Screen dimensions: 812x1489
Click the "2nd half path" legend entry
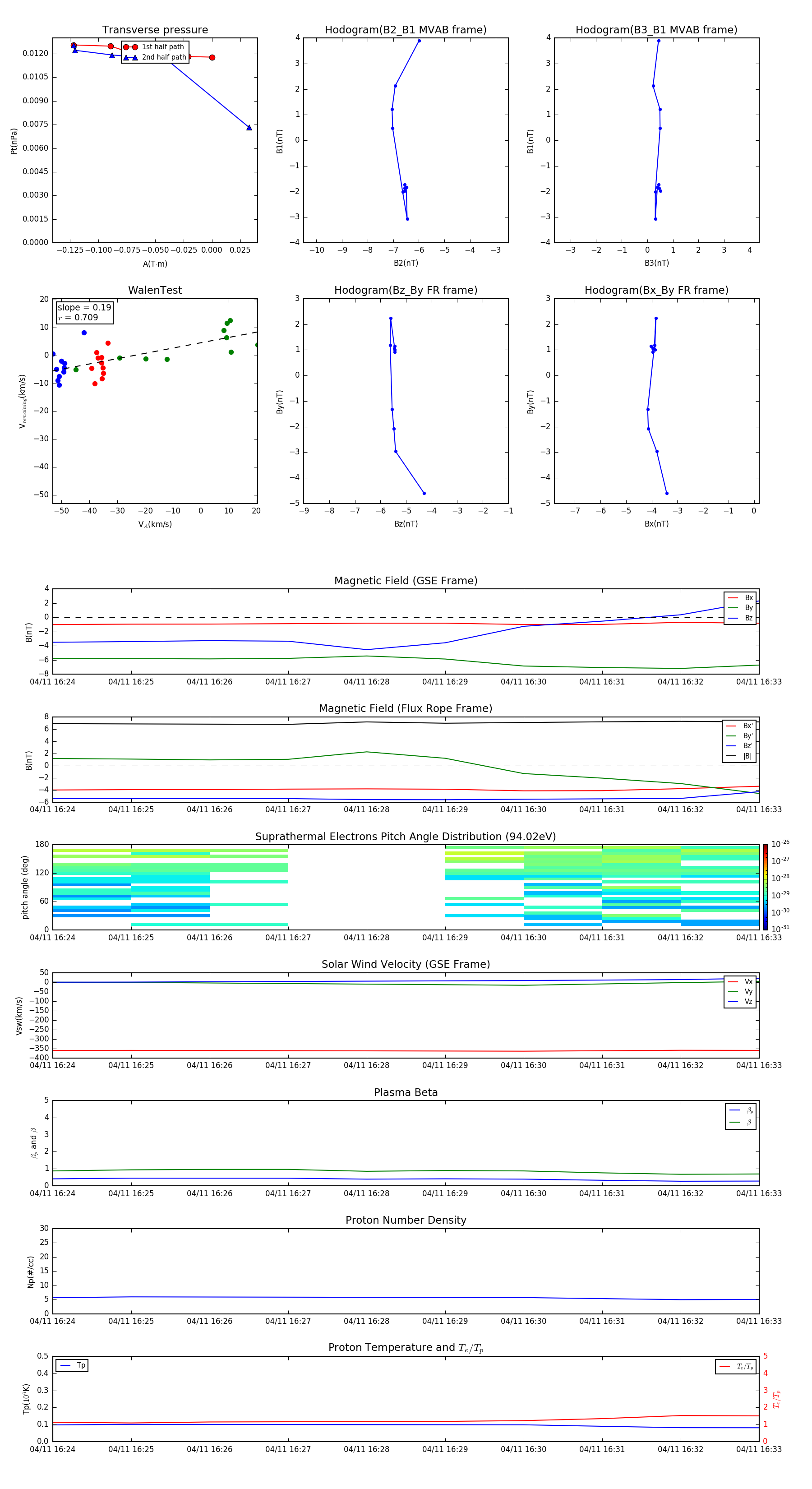154,57
